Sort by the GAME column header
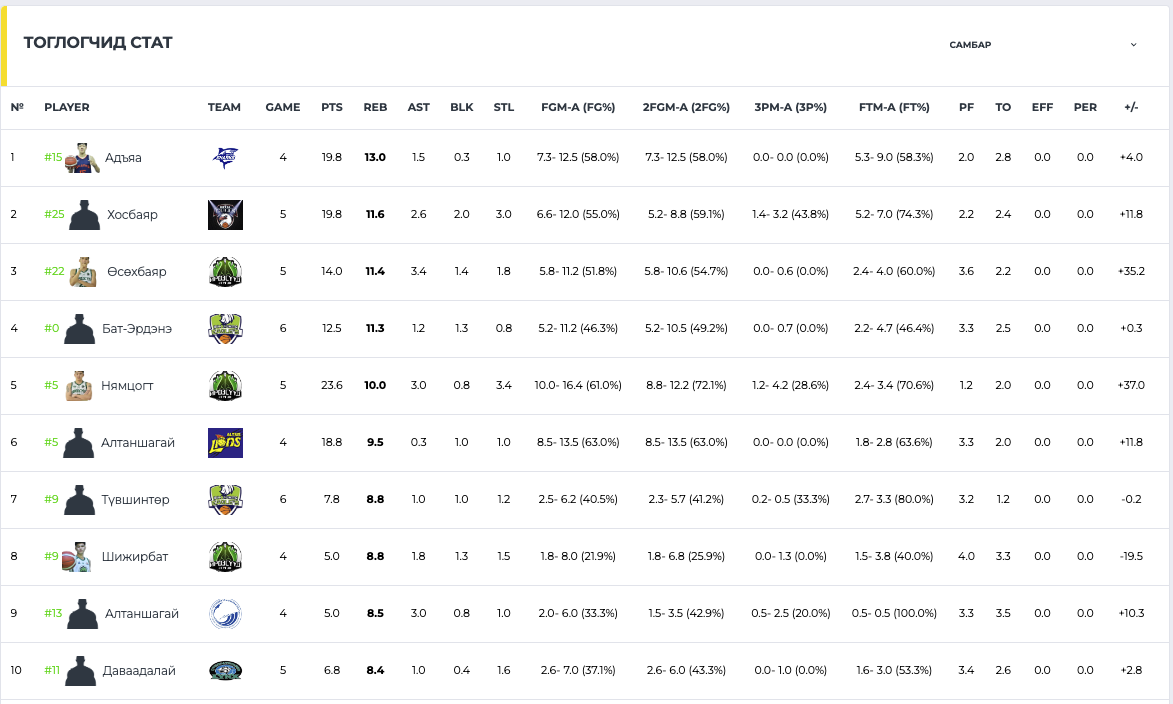1173x704 pixels. click(283, 108)
